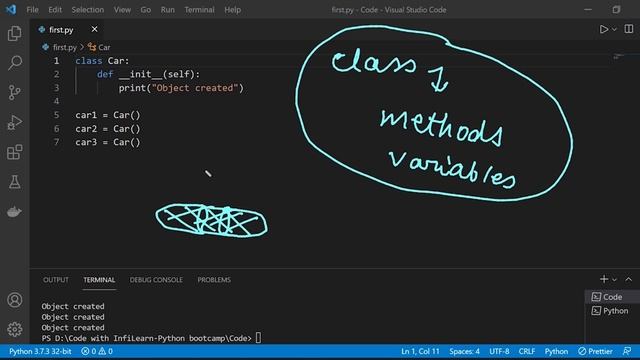This screenshot has width=640, height=360.
Task: Open the Explorer view in activity bar
Action: point(15,33)
